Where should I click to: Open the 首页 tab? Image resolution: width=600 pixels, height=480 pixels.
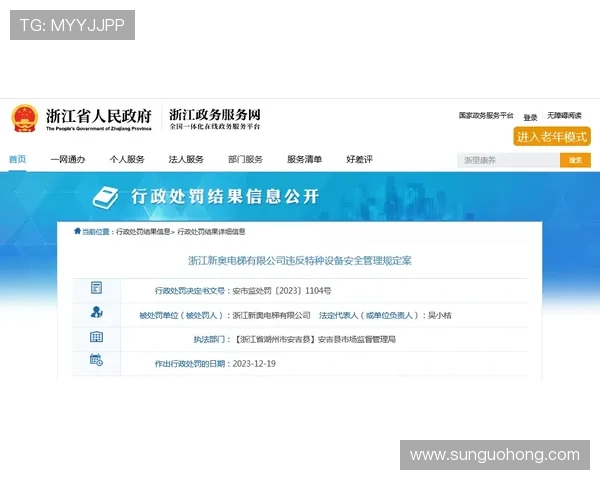(17, 159)
